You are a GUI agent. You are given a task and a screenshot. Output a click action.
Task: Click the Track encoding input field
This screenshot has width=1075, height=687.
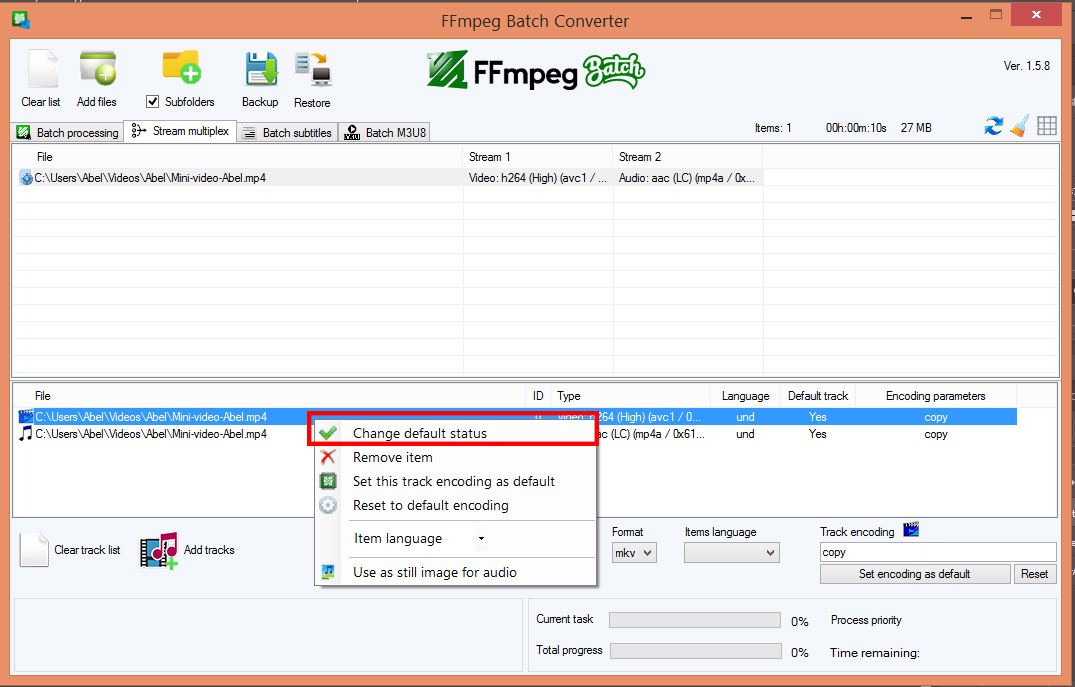(938, 552)
